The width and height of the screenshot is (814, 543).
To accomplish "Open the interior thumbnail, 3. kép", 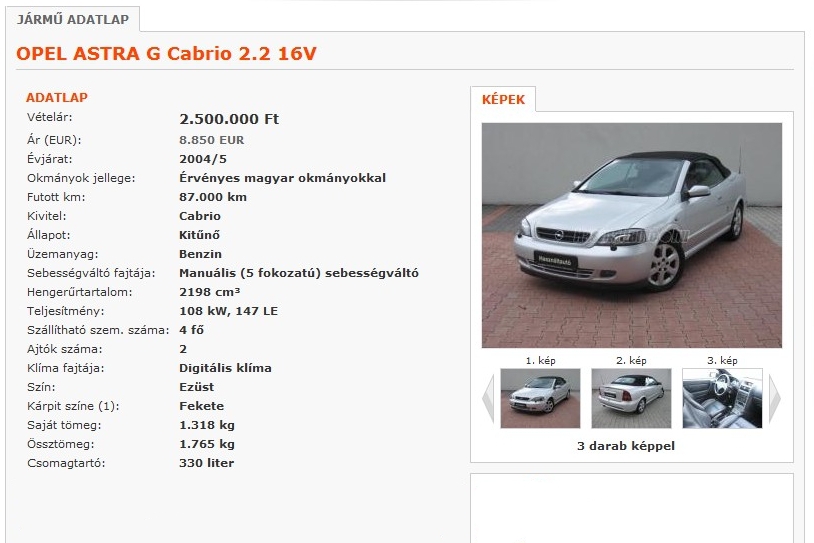I will tap(722, 398).
